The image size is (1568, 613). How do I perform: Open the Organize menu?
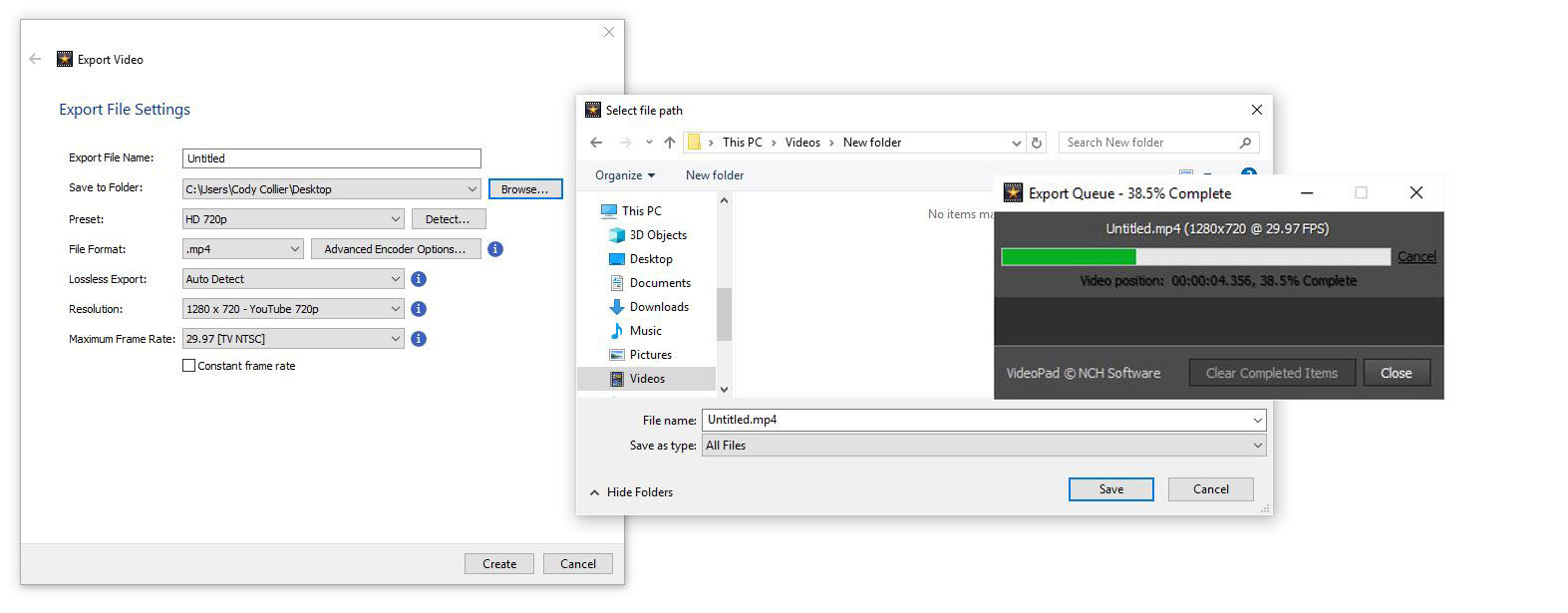[625, 174]
